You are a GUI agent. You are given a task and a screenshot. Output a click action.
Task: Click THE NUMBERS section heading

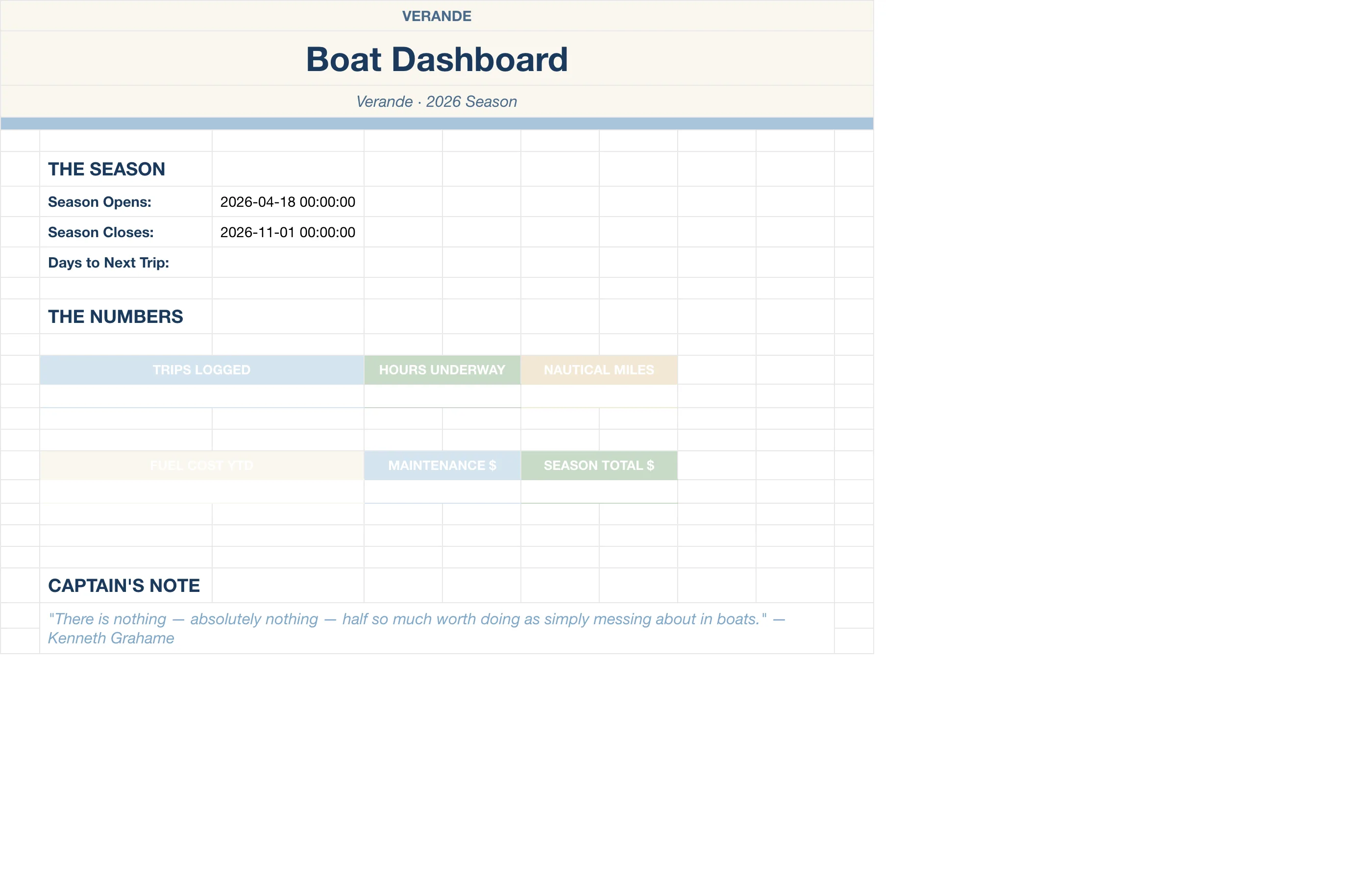pos(115,316)
